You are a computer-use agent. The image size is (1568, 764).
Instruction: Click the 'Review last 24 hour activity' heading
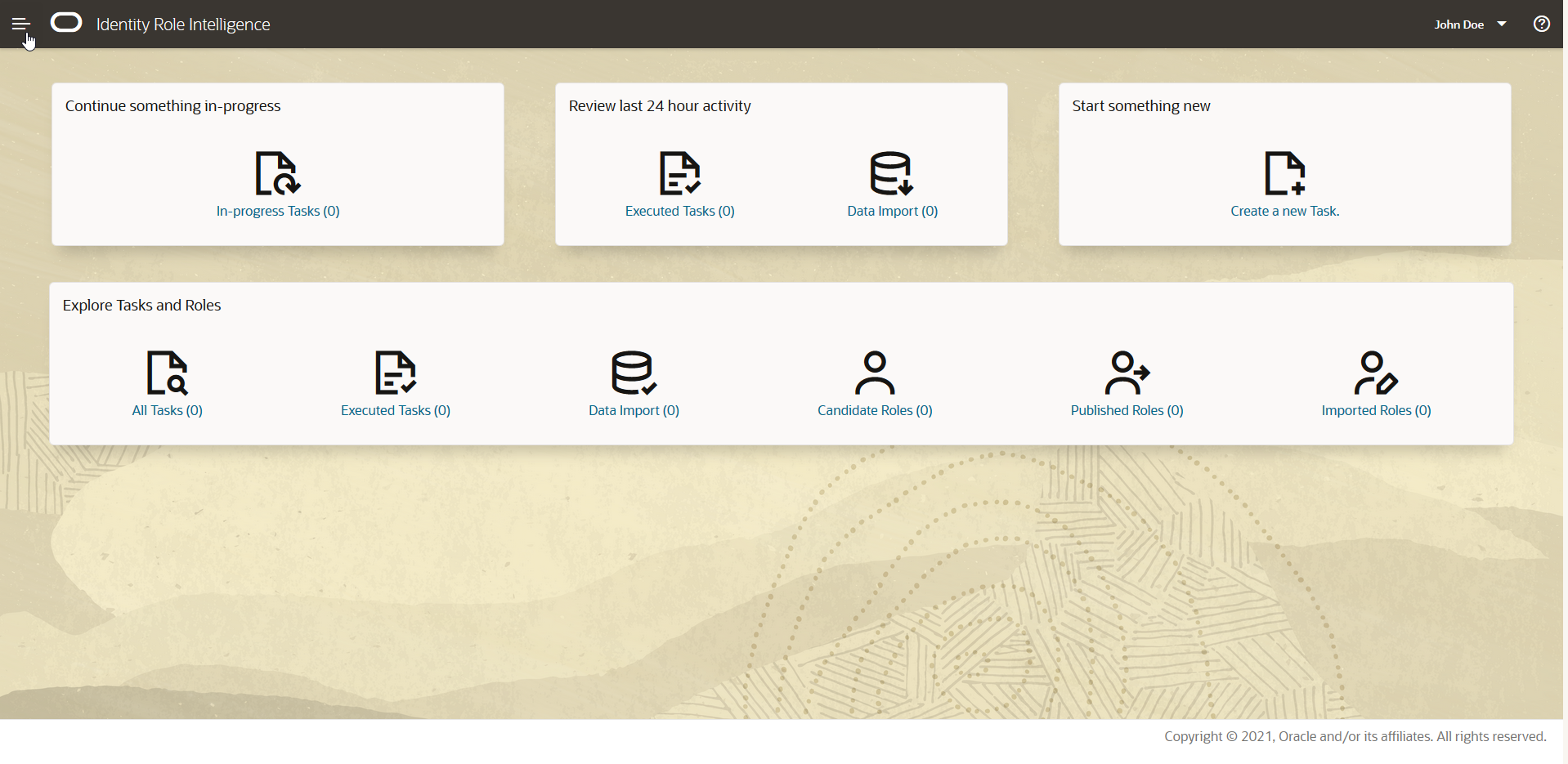click(660, 106)
